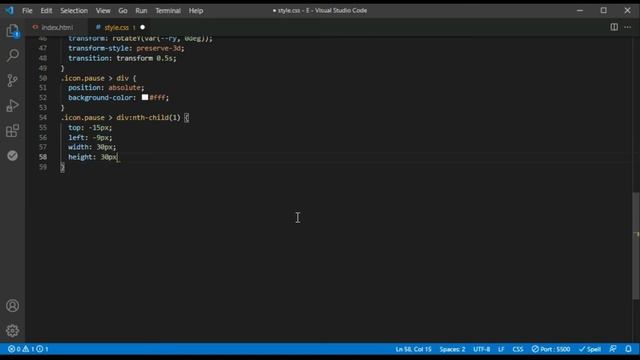Open the Go menu
Screen dimensions: 640x360
point(122,11)
